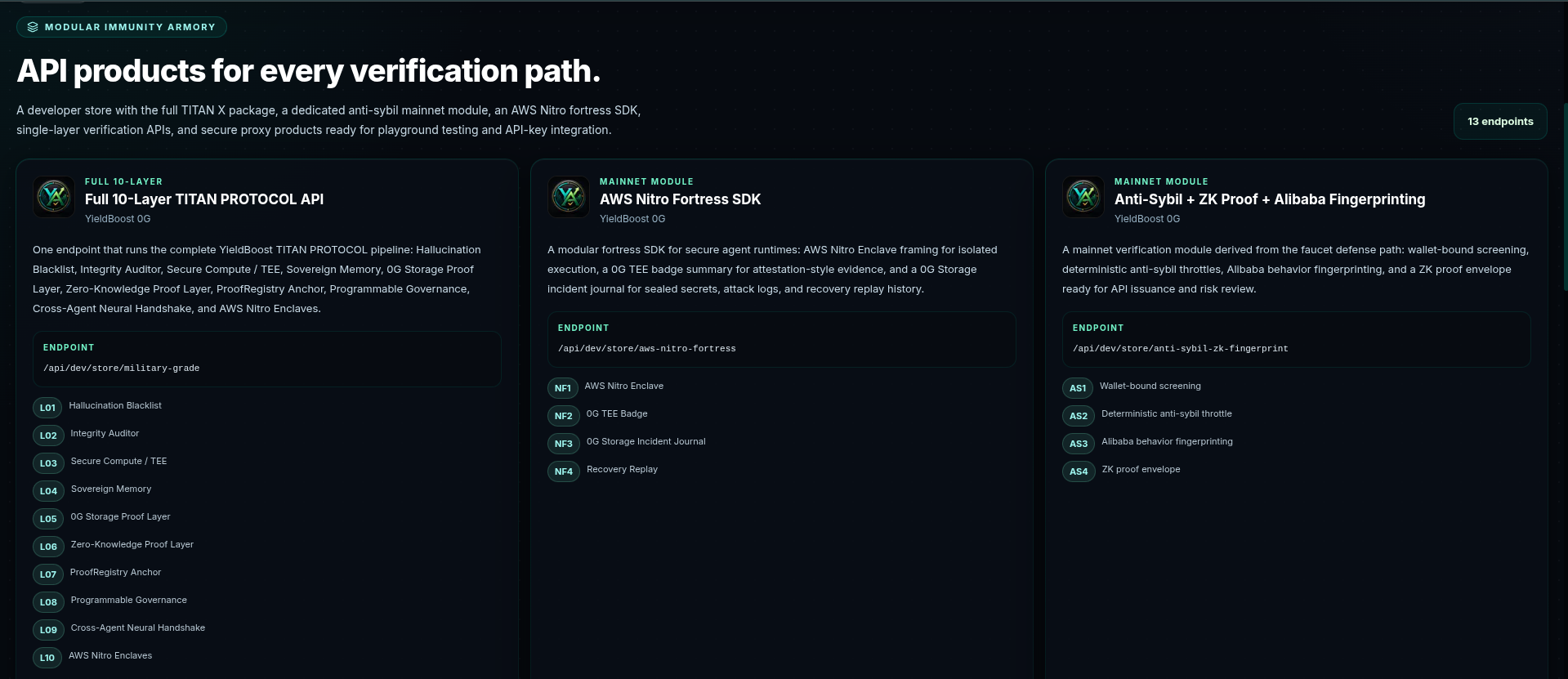The height and width of the screenshot is (679, 1568).
Task: Select the /api/dev/store/anti-sybil-zk-fingerprint endpoint path
Action: pyautogui.click(x=1181, y=349)
